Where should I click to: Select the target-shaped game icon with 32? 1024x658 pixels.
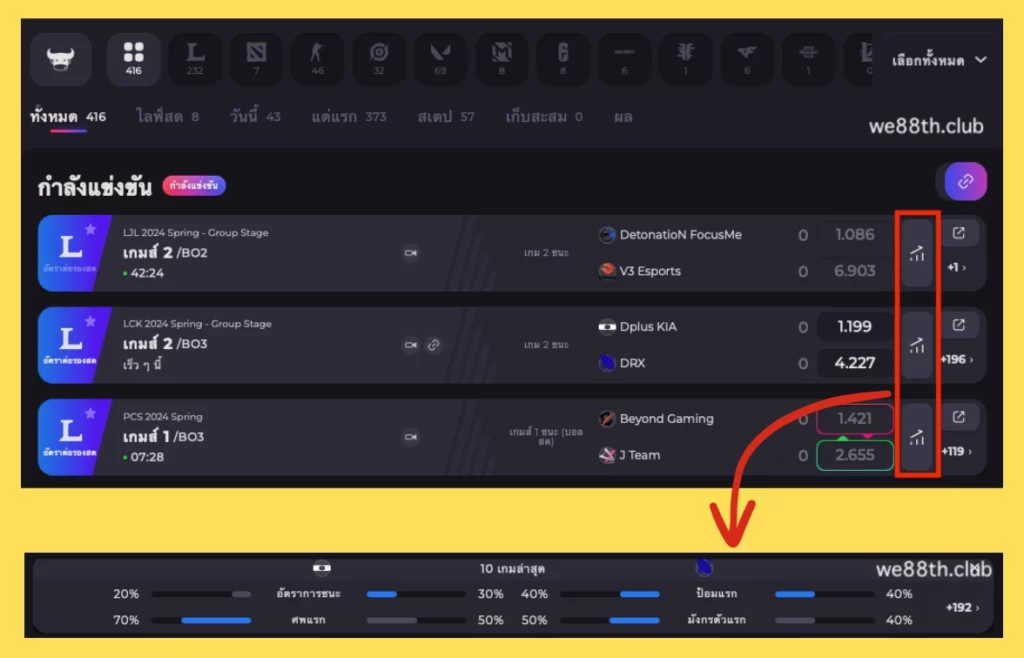tap(379, 59)
